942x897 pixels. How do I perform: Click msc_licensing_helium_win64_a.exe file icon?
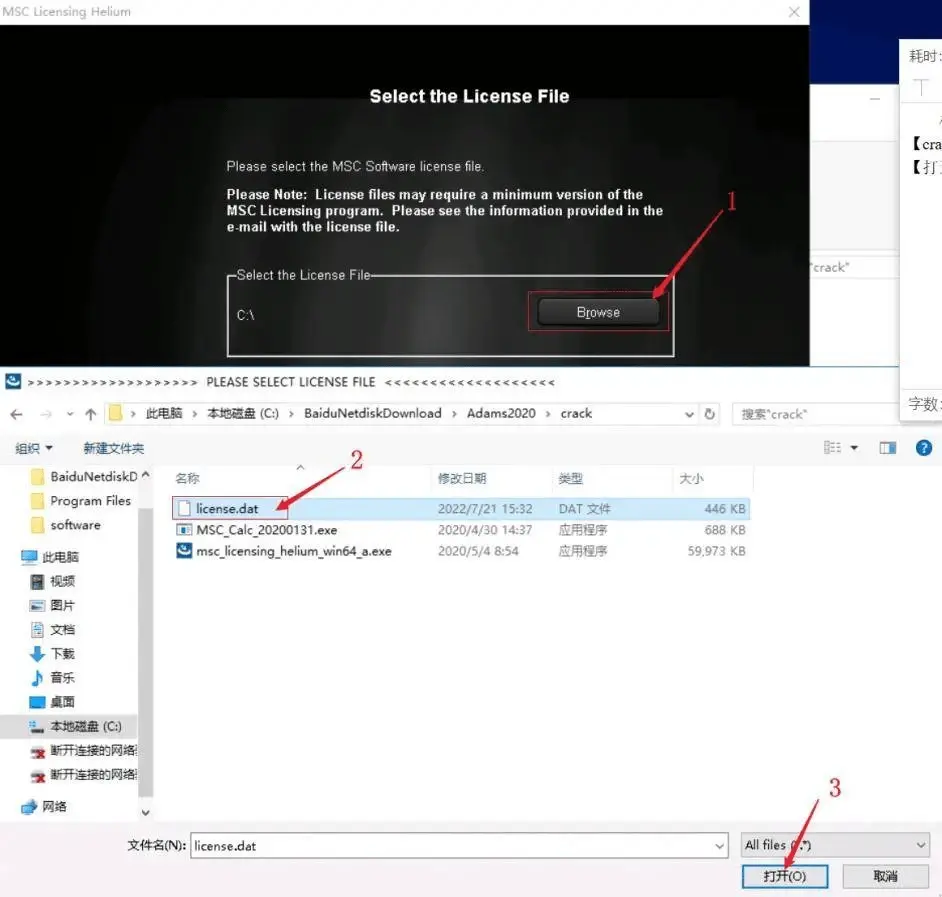point(184,550)
